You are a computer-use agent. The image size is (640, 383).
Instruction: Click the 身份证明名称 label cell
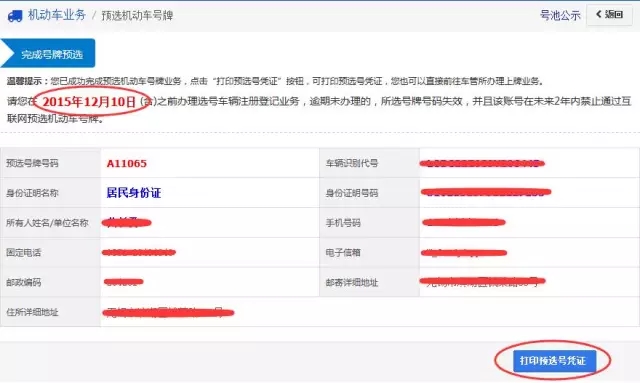point(51,193)
